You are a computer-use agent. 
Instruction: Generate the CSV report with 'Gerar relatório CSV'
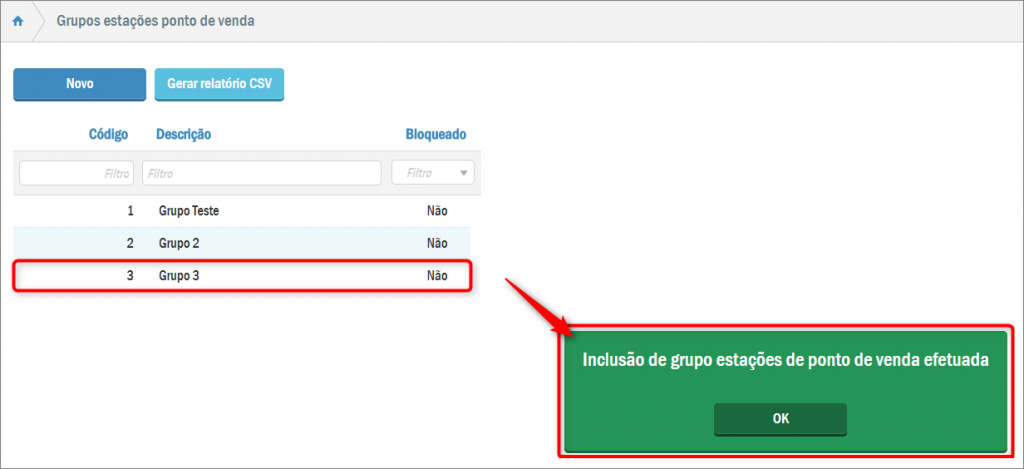(219, 84)
